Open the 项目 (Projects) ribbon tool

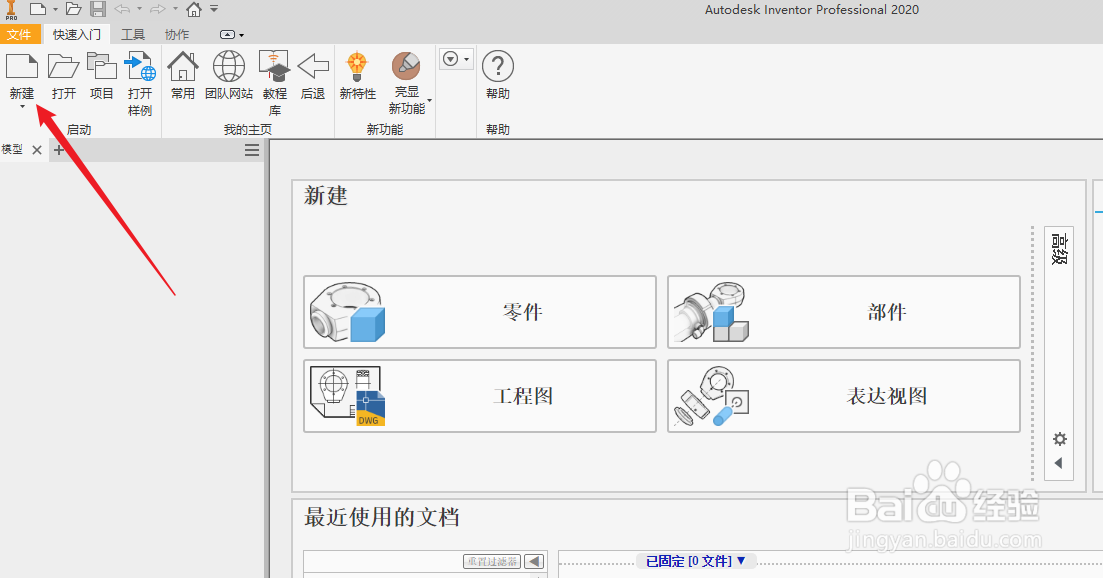pos(101,66)
